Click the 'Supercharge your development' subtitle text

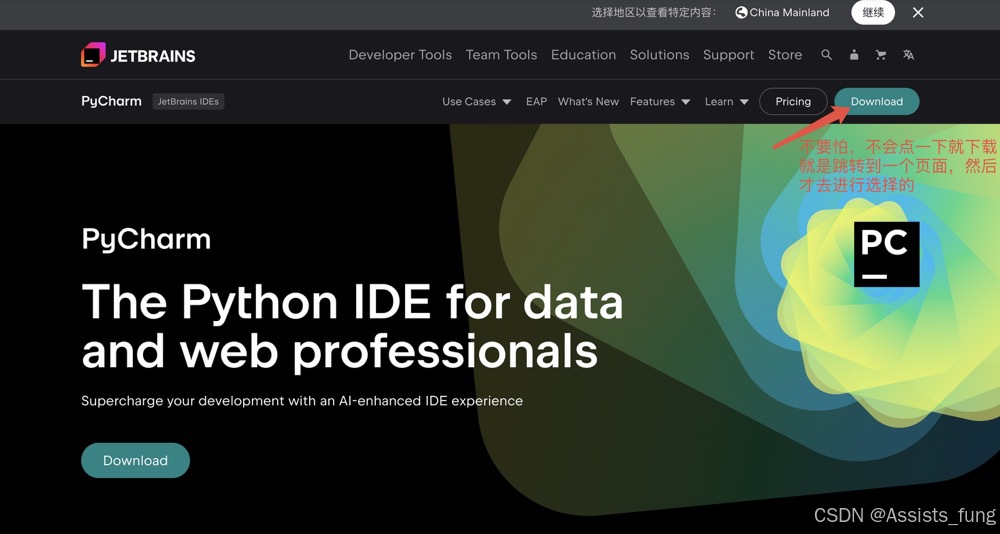coord(302,401)
